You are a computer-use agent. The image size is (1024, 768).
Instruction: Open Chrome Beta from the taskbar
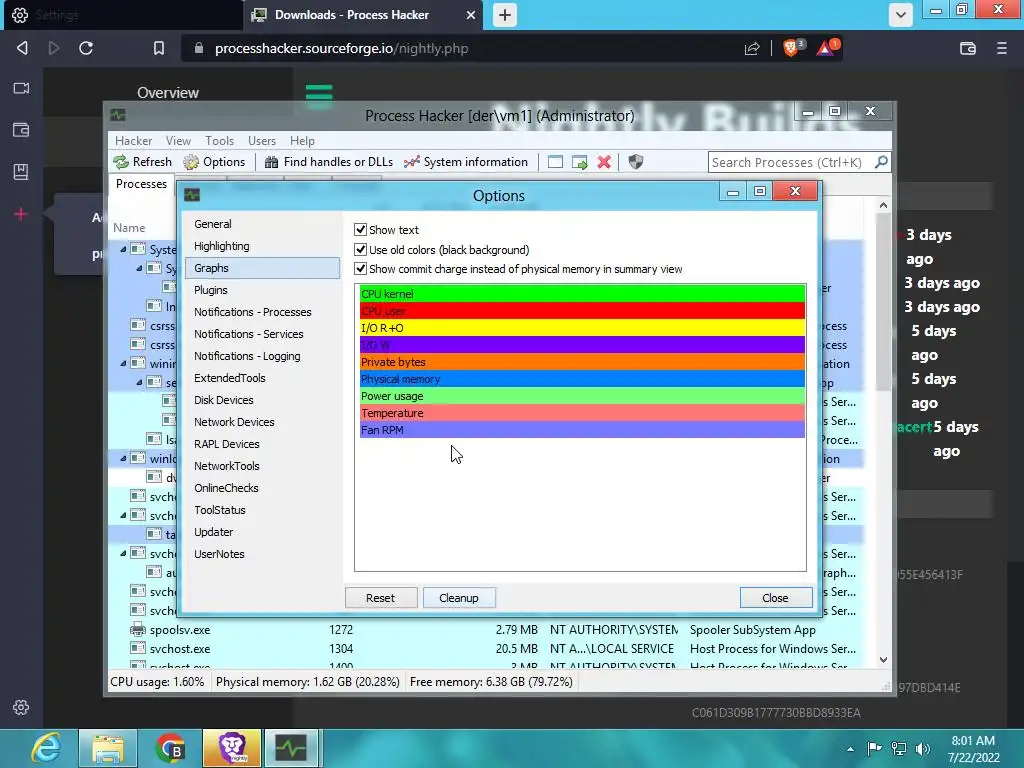point(170,748)
